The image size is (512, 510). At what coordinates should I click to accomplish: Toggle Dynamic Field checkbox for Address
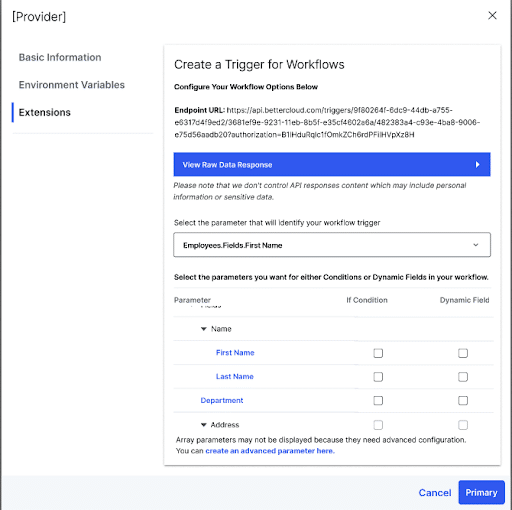click(463, 425)
